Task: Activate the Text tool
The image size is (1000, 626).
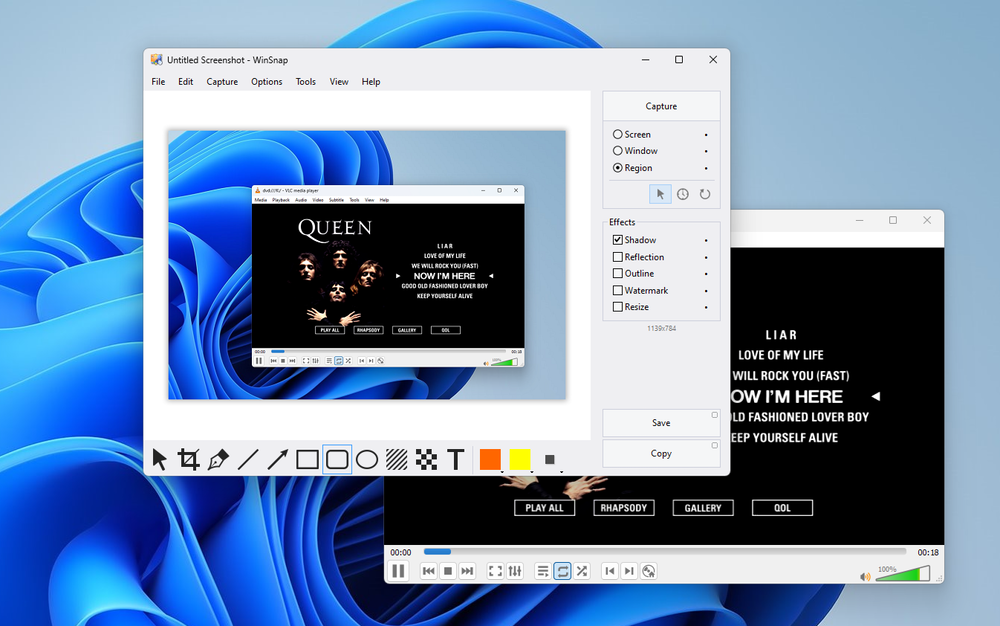Action: pyautogui.click(x=456, y=460)
